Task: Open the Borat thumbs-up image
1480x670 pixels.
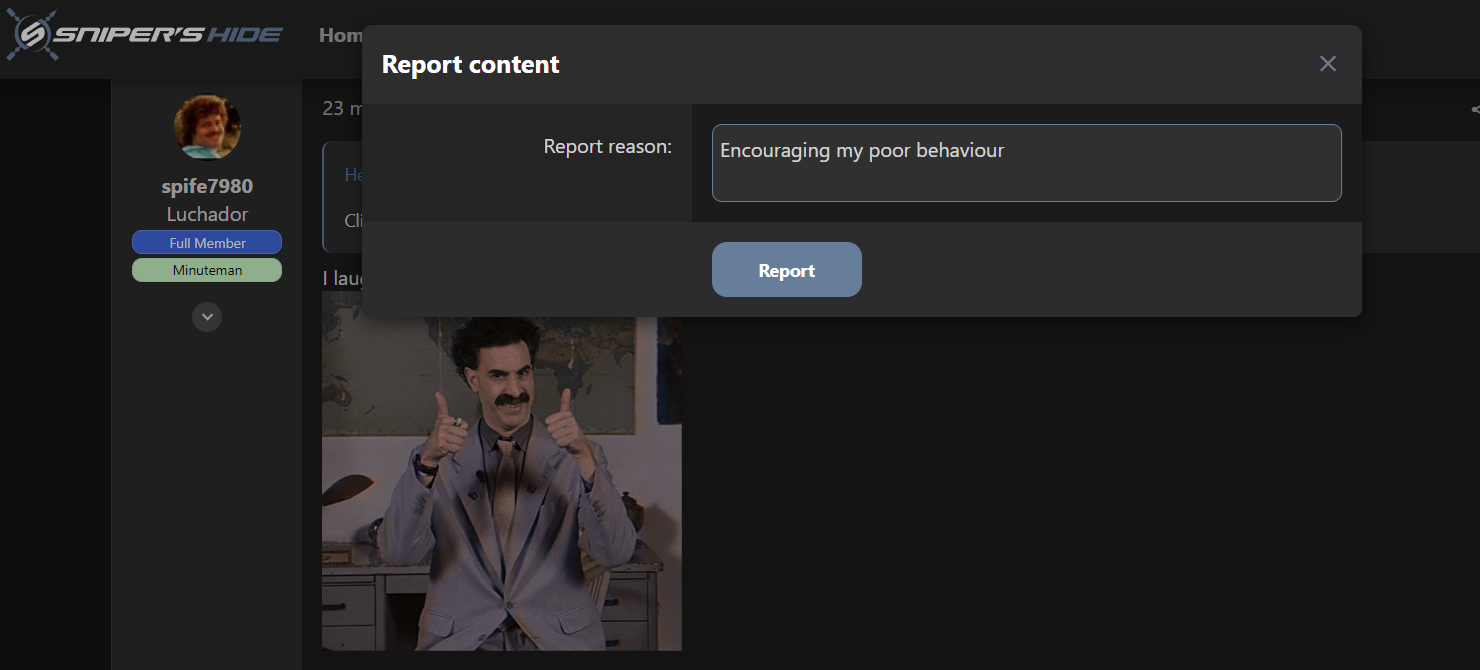Action: [502, 471]
